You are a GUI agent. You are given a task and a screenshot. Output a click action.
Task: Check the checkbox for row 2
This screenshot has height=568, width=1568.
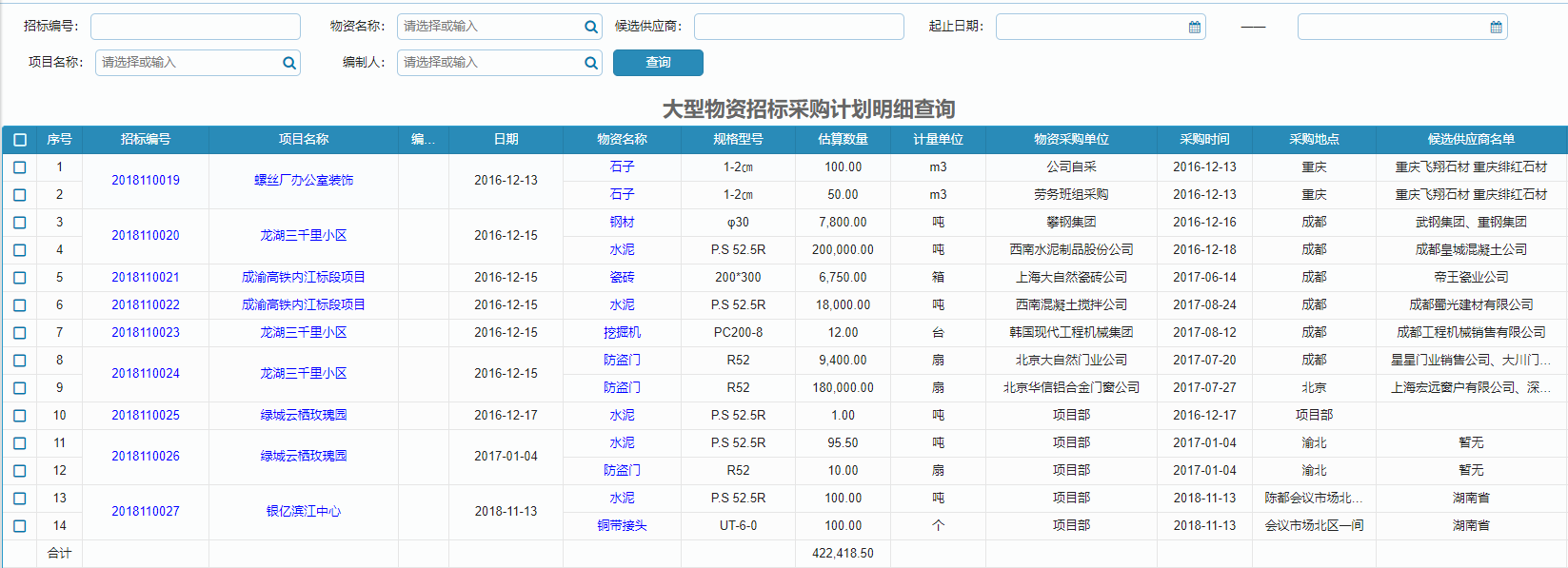pos(20,195)
